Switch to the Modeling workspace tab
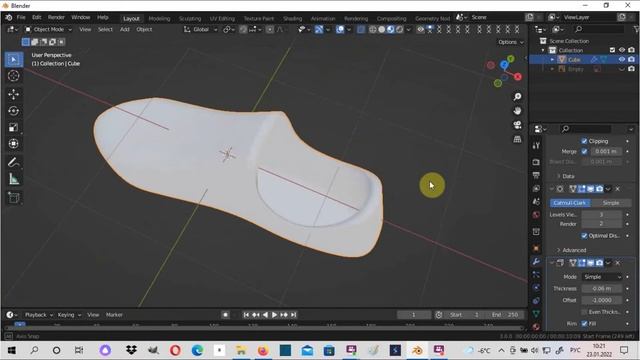Viewport: 640px width, 360px height. [159, 18]
